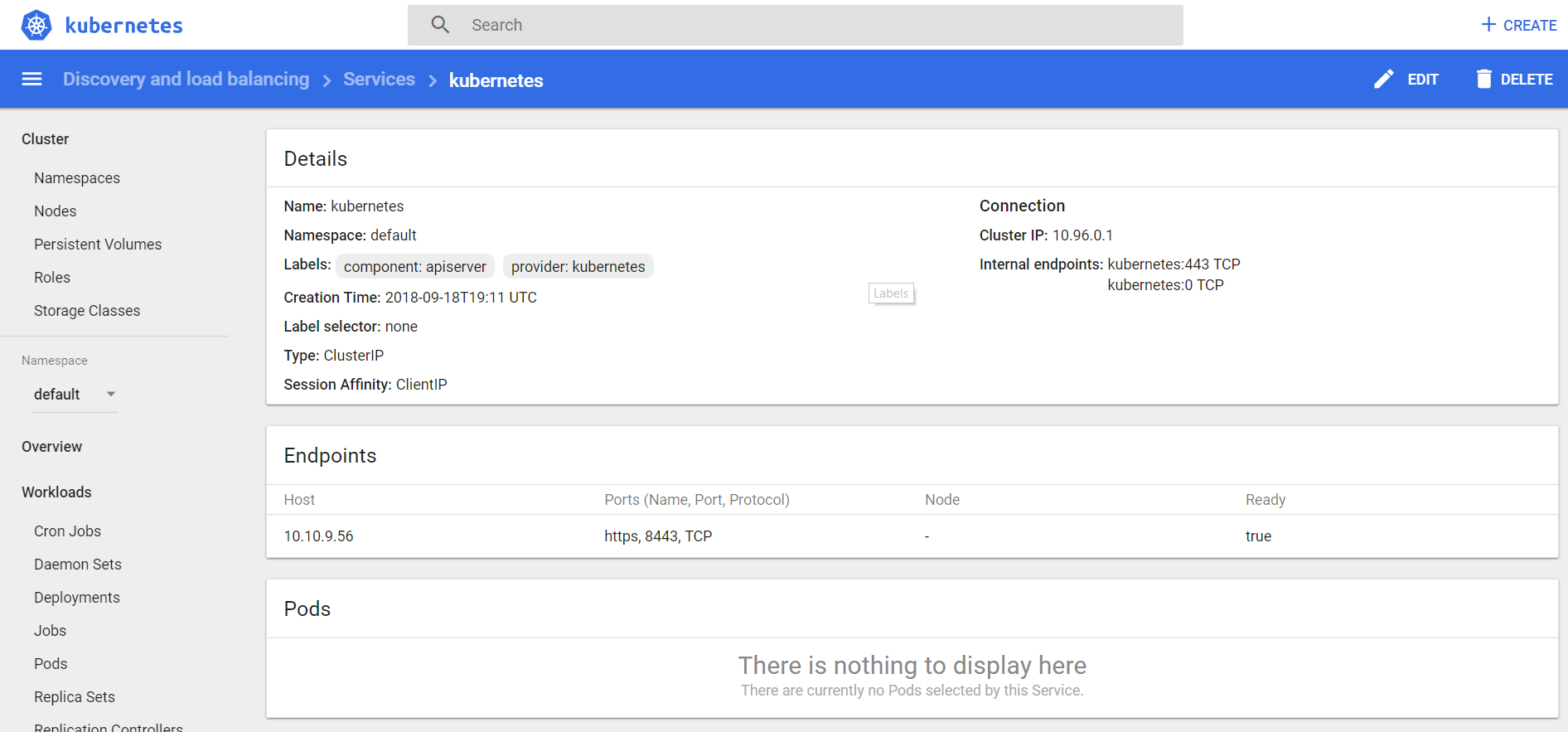Click the Connection section heading
The image size is (1568, 732).
[1022, 206]
